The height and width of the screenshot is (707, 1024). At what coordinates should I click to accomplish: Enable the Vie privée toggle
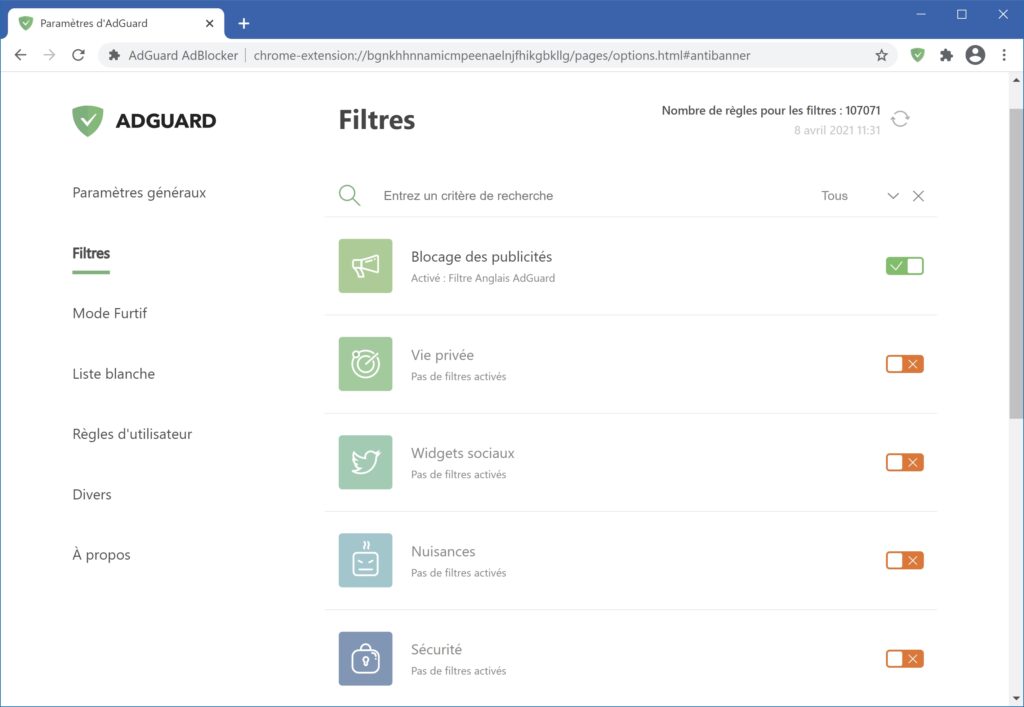(904, 364)
